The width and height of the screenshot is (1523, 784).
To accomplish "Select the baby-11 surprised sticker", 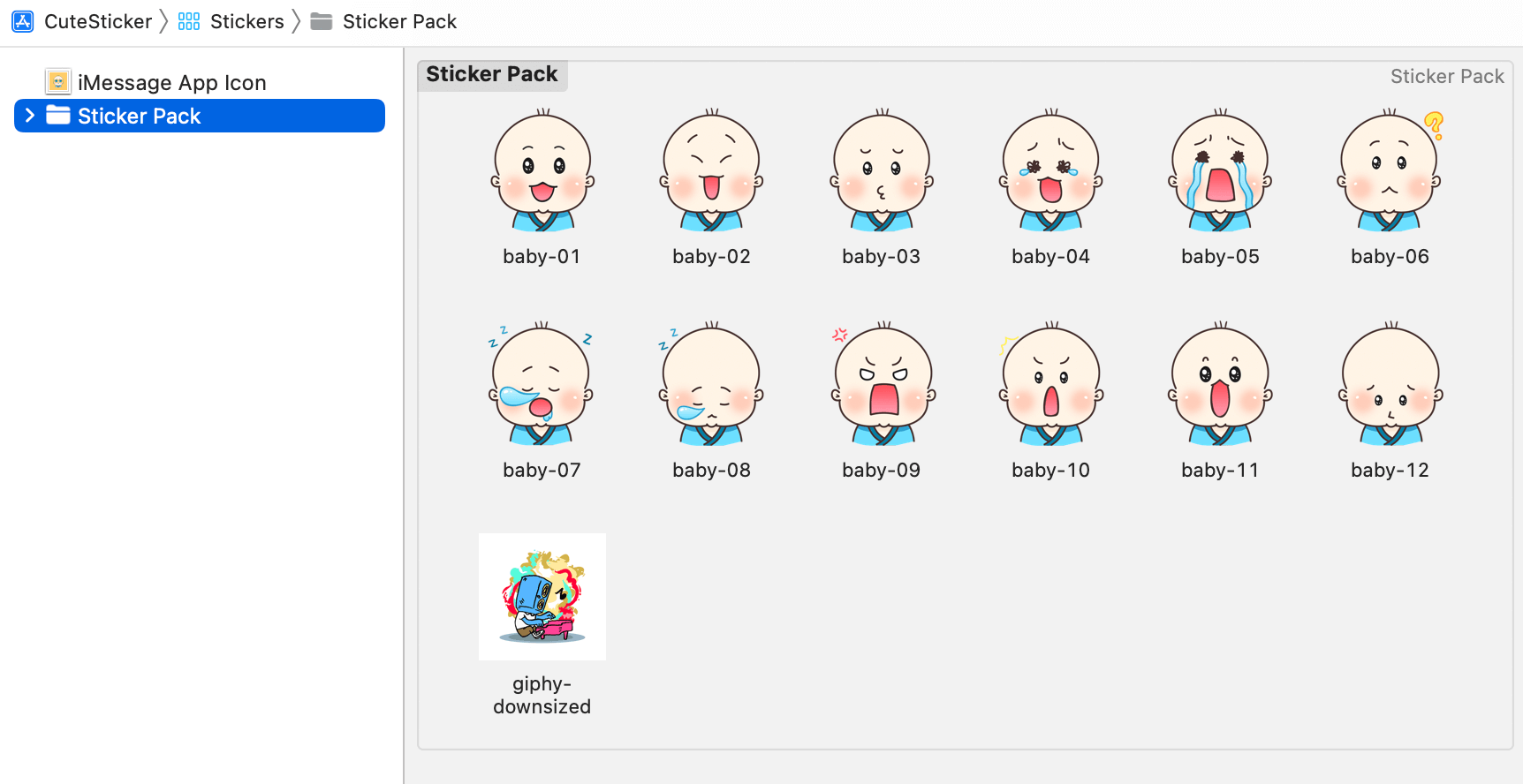I will coord(1220,385).
